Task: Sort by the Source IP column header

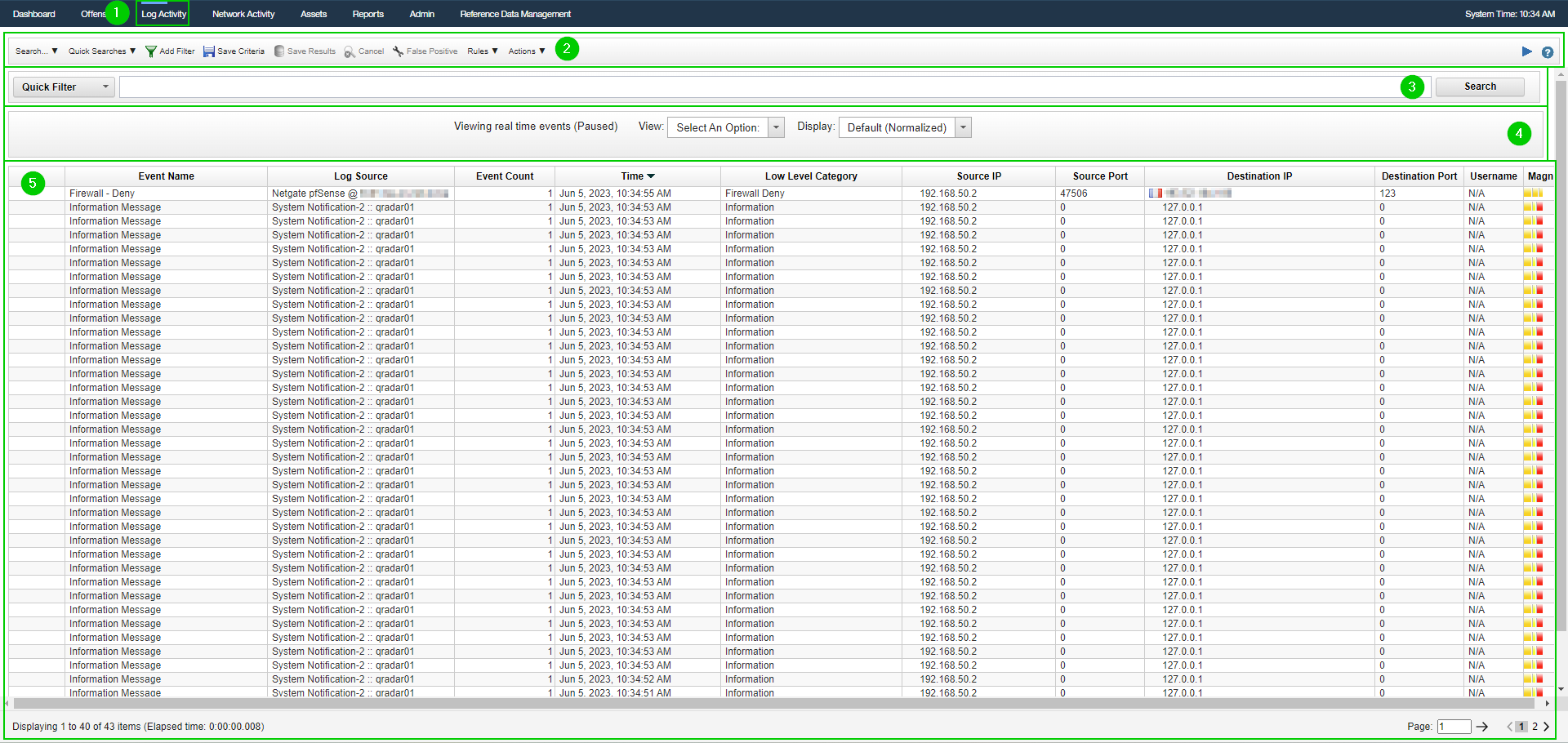Action: point(979,176)
